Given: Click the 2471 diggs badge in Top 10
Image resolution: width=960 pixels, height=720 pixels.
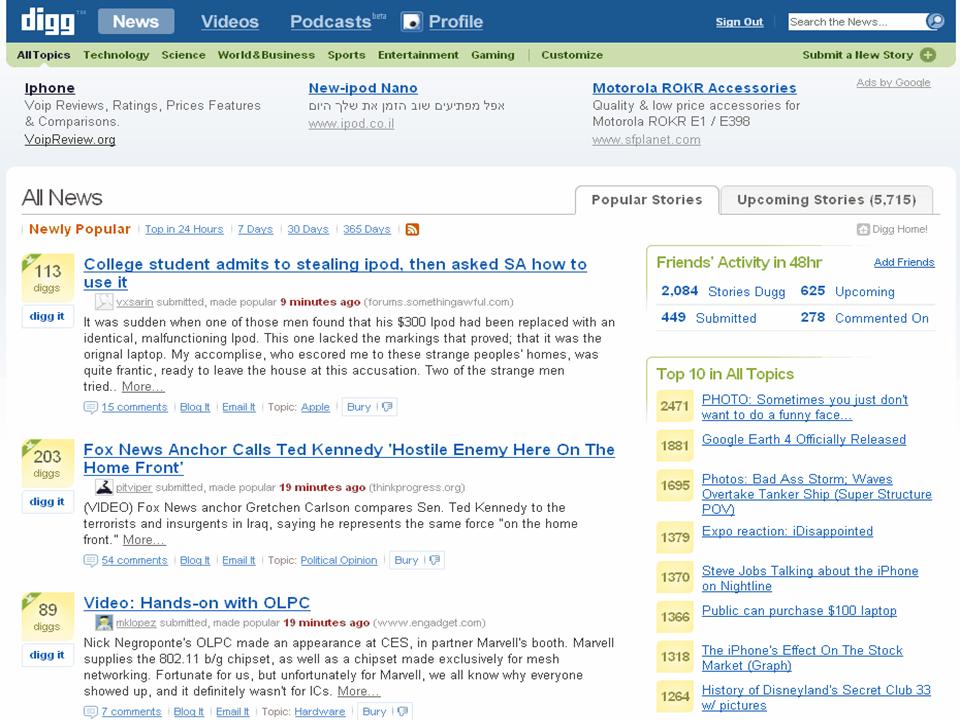Looking at the screenshot, I should 675,406.
